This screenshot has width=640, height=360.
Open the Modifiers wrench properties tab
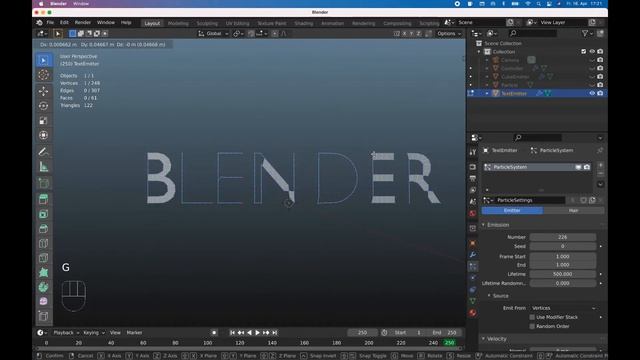click(x=473, y=255)
